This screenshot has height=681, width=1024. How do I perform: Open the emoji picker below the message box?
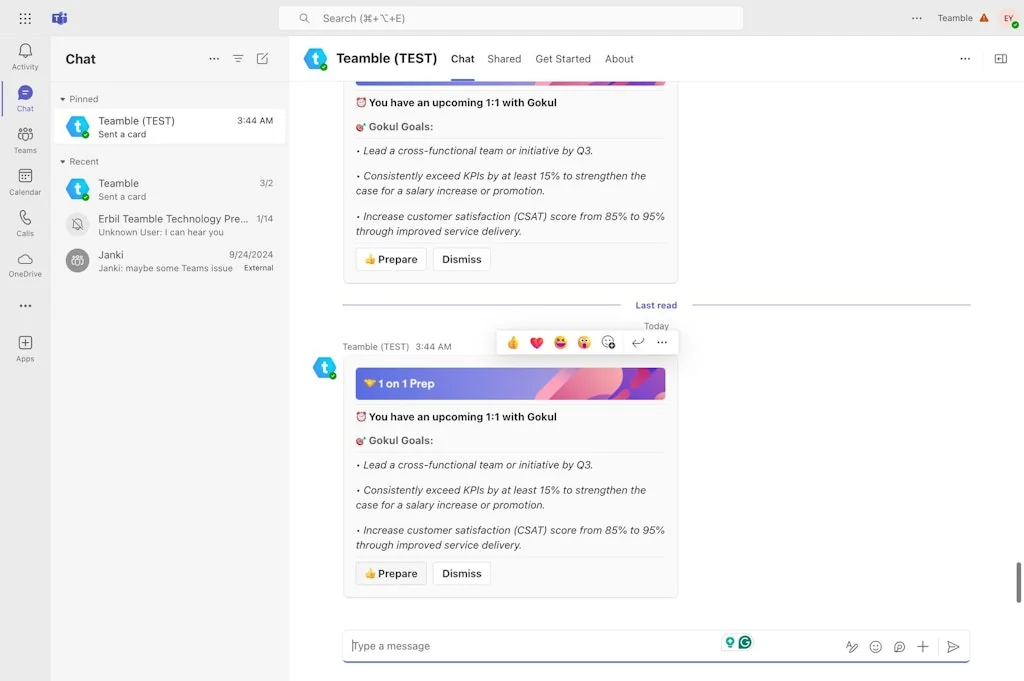click(x=875, y=646)
